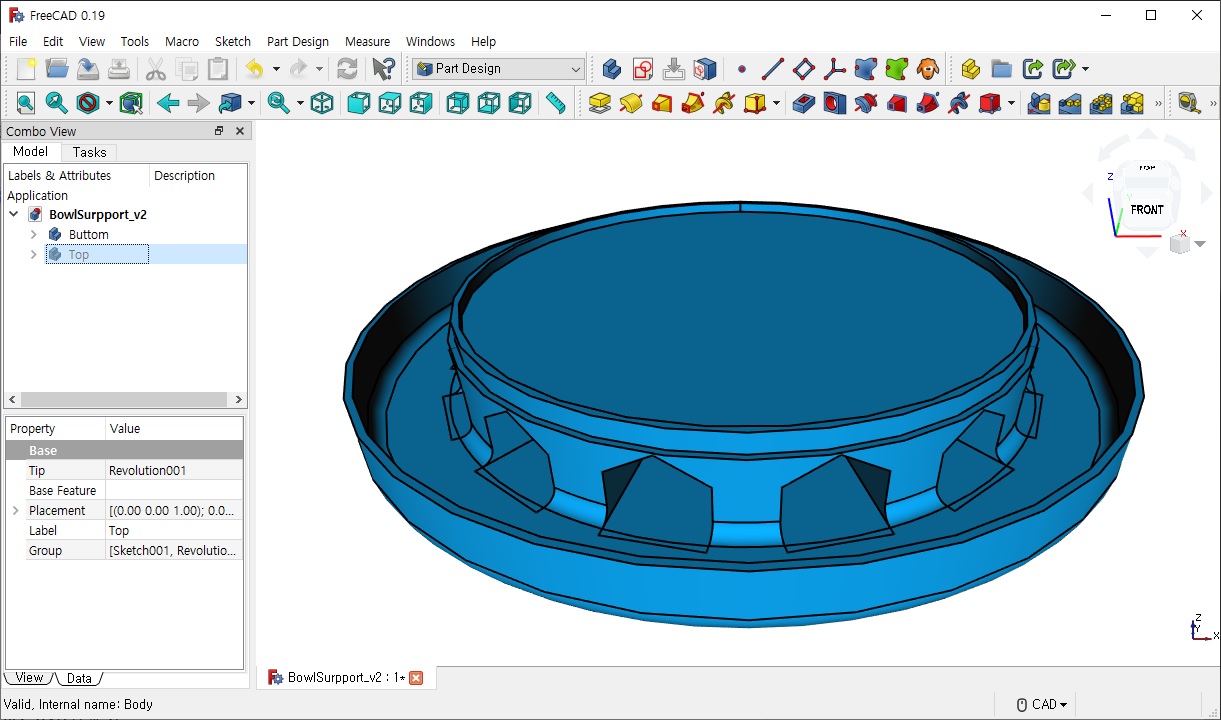Viewport: 1221px width, 720px height.
Task: Create a datum line
Action: point(772,69)
